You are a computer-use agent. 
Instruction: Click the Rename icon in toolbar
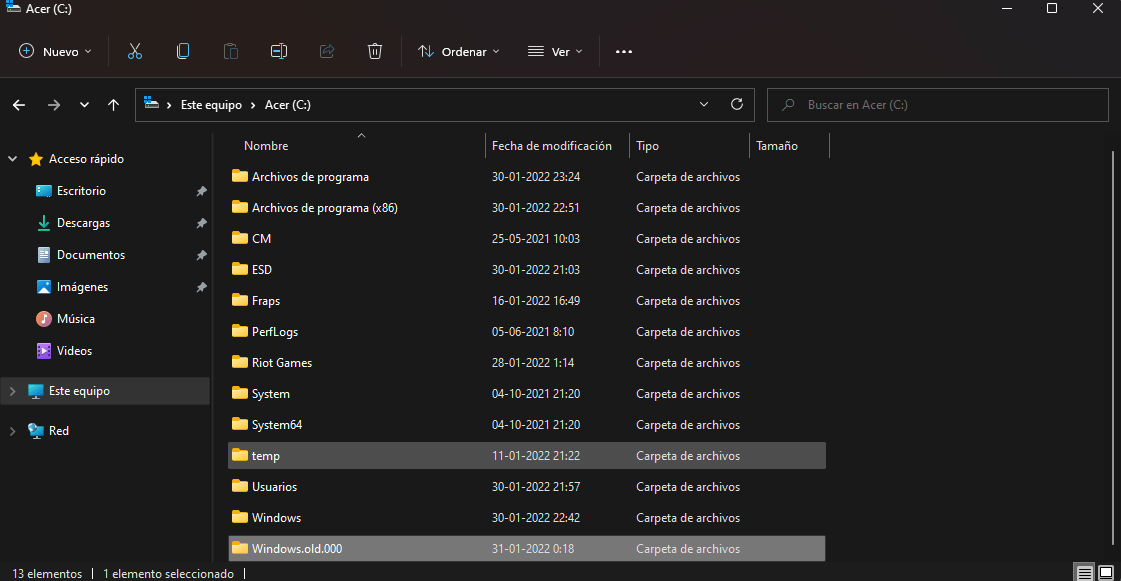click(x=279, y=51)
